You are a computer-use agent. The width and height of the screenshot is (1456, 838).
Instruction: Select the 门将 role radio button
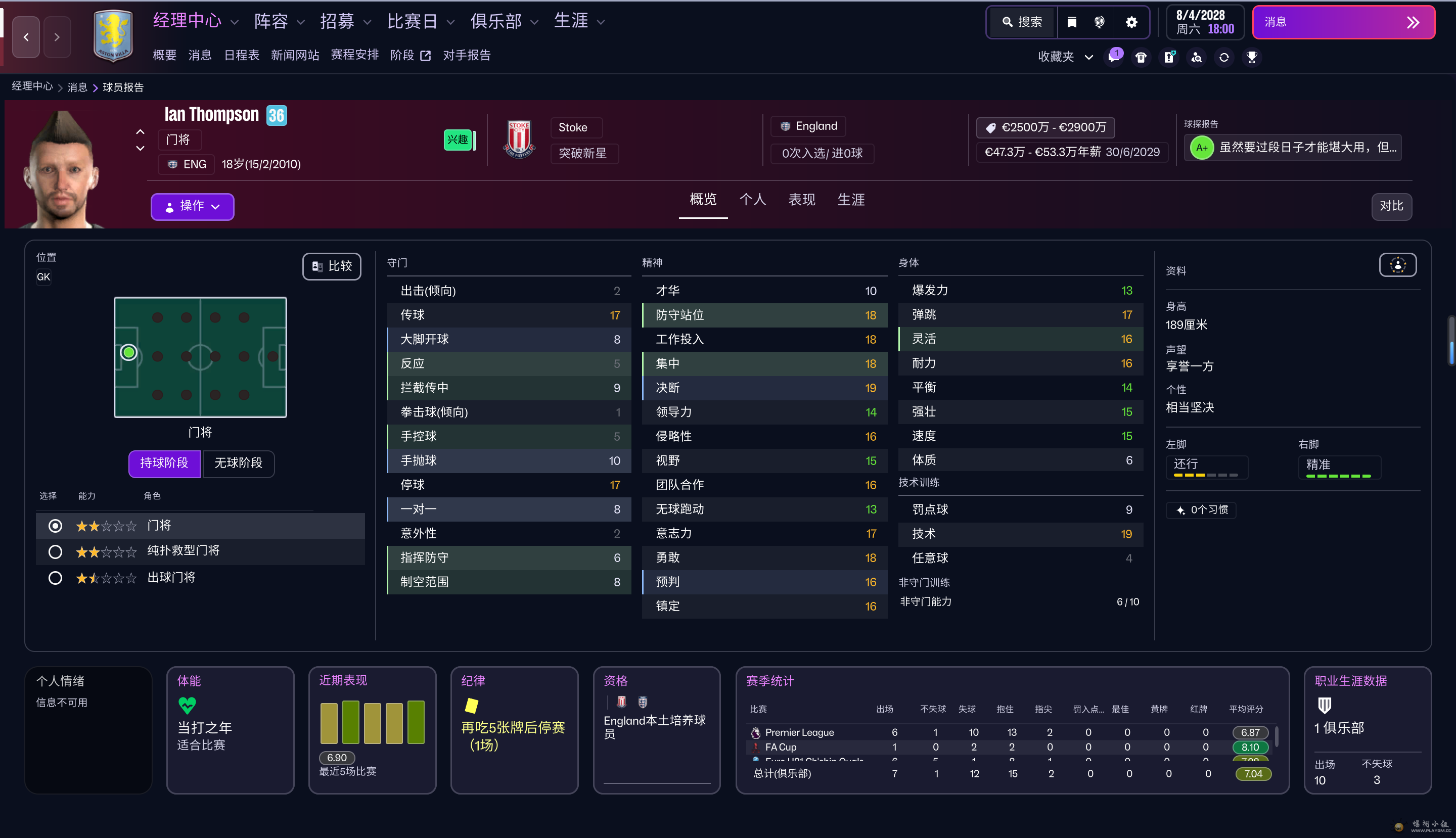(x=55, y=526)
